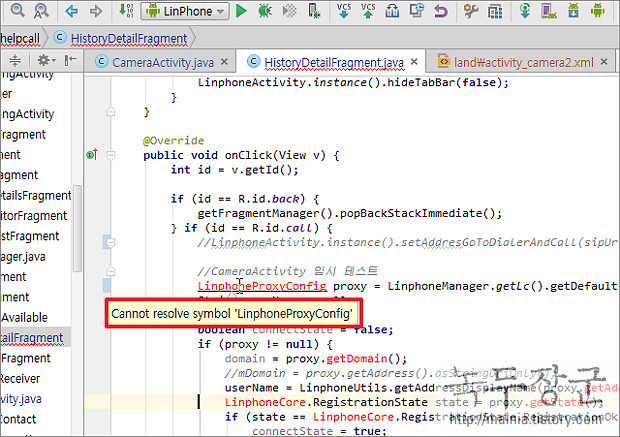Click the project tree vertical scrollbar
Screen dimensions: 620x437
click(78, 229)
